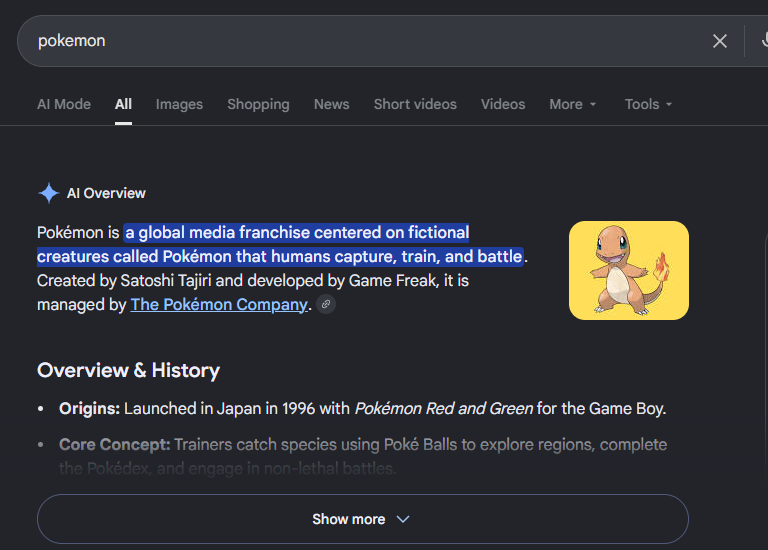Expand the More dropdown
The width and height of the screenshot is (768, 550).
click(x=573, y=104)
